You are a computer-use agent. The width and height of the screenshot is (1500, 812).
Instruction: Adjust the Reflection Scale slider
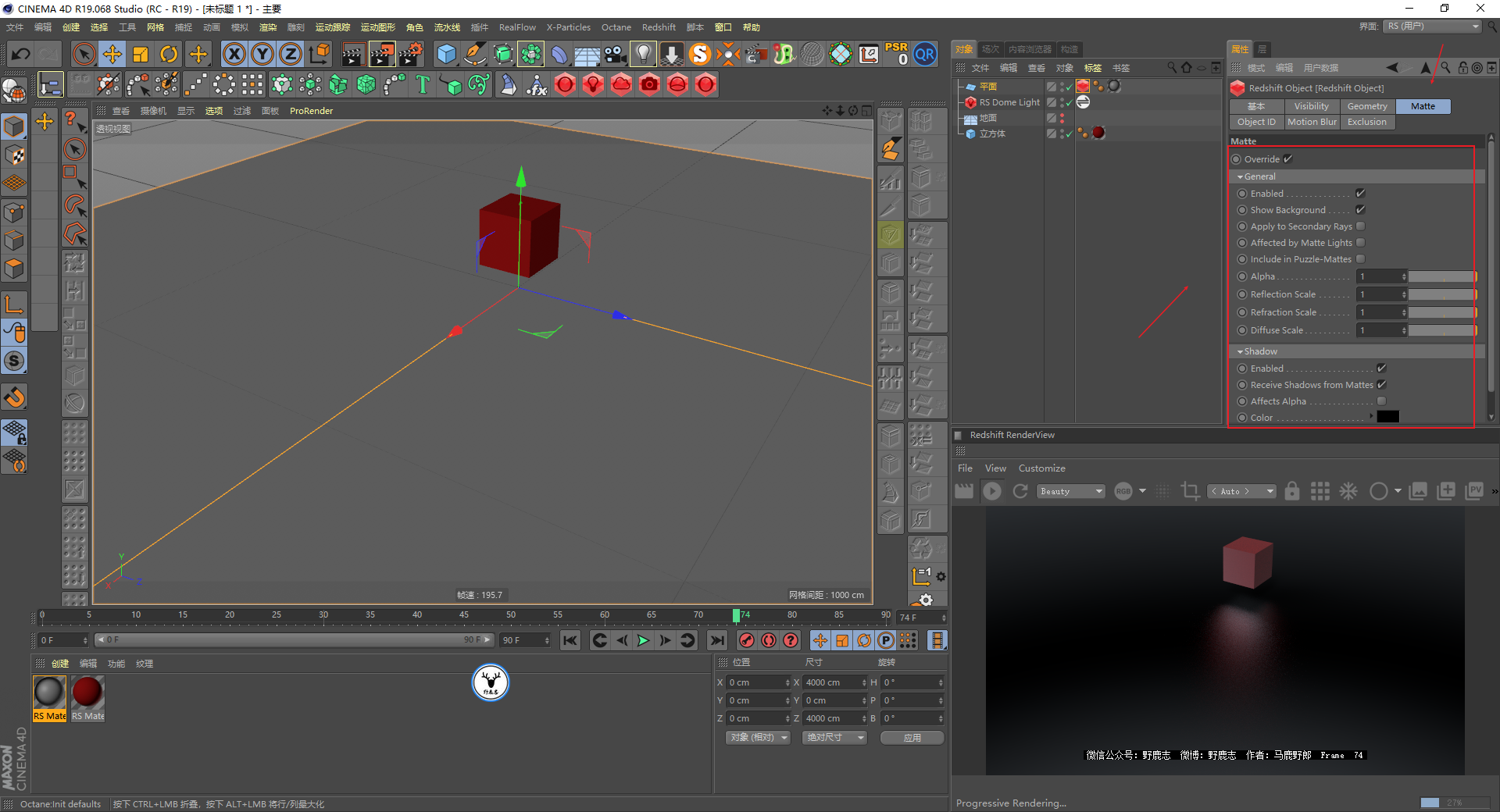coord(1442,294)
